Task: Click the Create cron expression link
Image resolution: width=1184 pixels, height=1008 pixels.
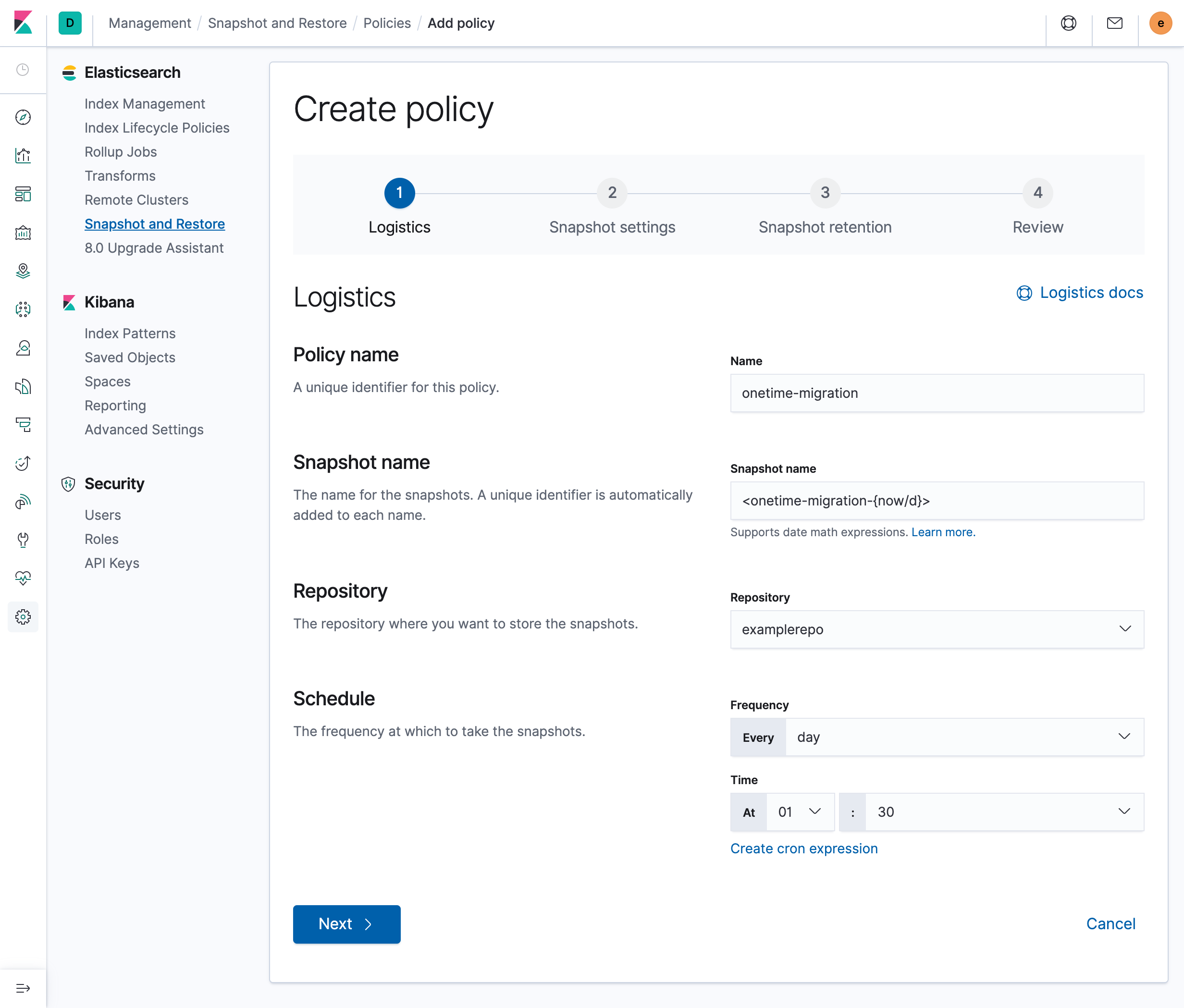Action: 804,847
